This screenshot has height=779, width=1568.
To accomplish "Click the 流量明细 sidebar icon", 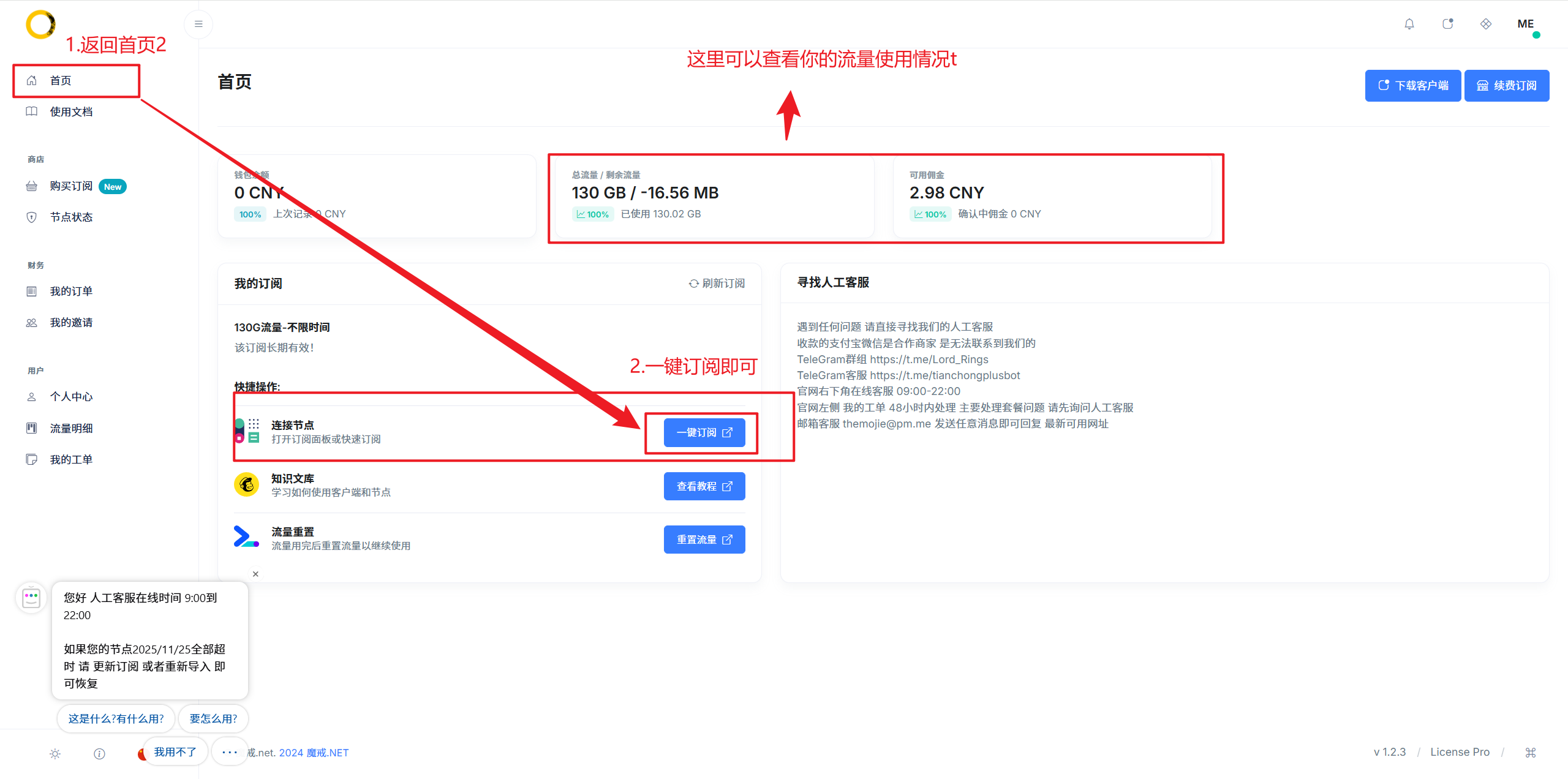I will [32, 428].
